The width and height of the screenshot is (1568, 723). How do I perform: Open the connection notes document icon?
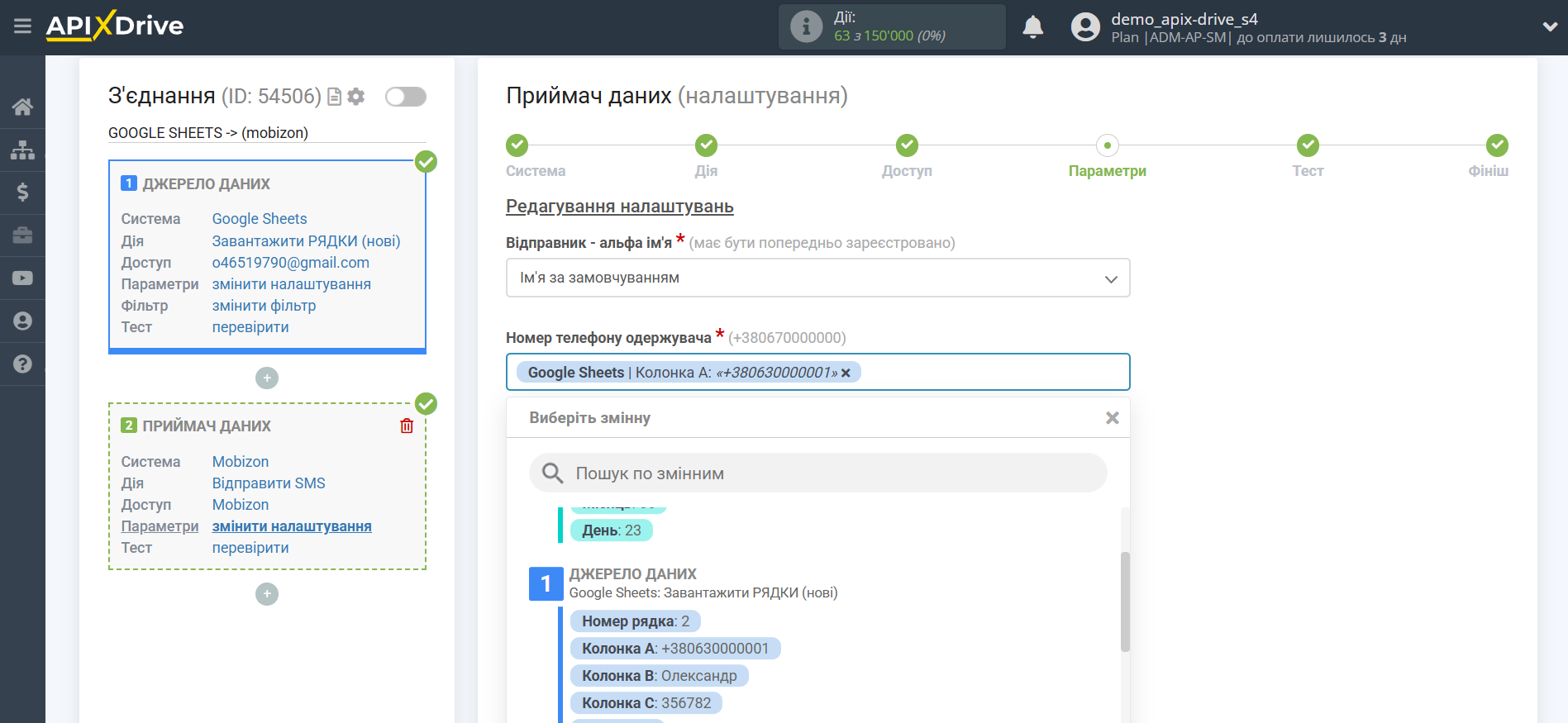tap(335, 97)
